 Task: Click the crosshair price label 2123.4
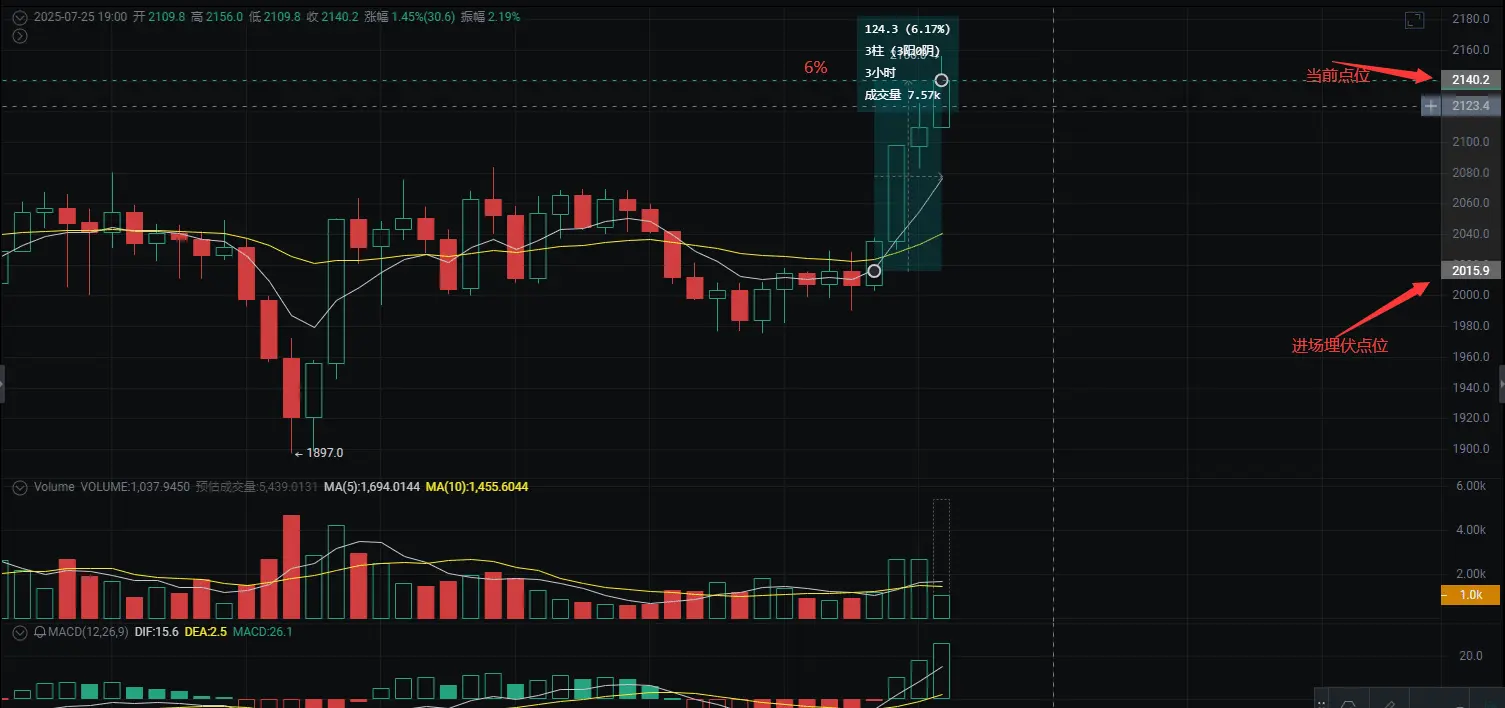1470,106
